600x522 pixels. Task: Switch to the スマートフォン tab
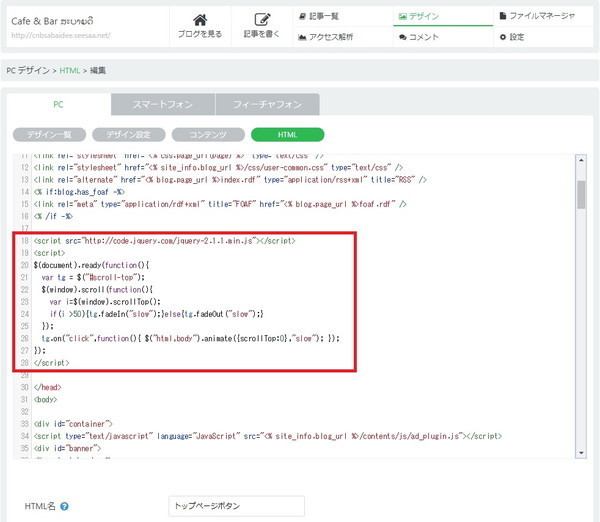[x=163, y=104]
